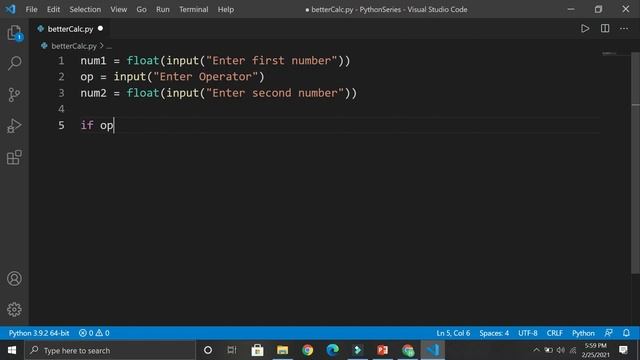This screenshot has width=640, height=360.
Task: Open Action Center in system tray
Action: coord(623,350)
